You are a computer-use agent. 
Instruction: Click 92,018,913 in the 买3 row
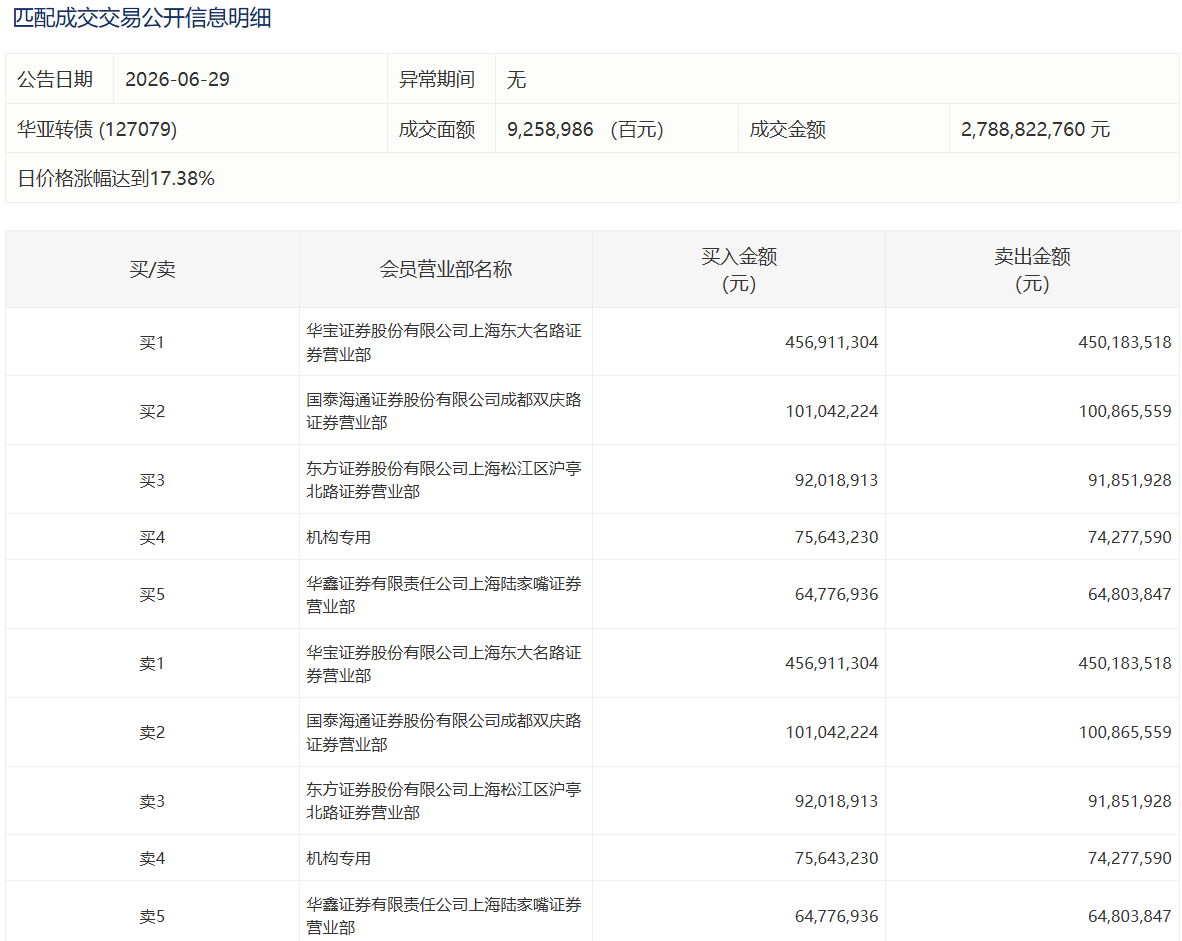coord(836,480)
